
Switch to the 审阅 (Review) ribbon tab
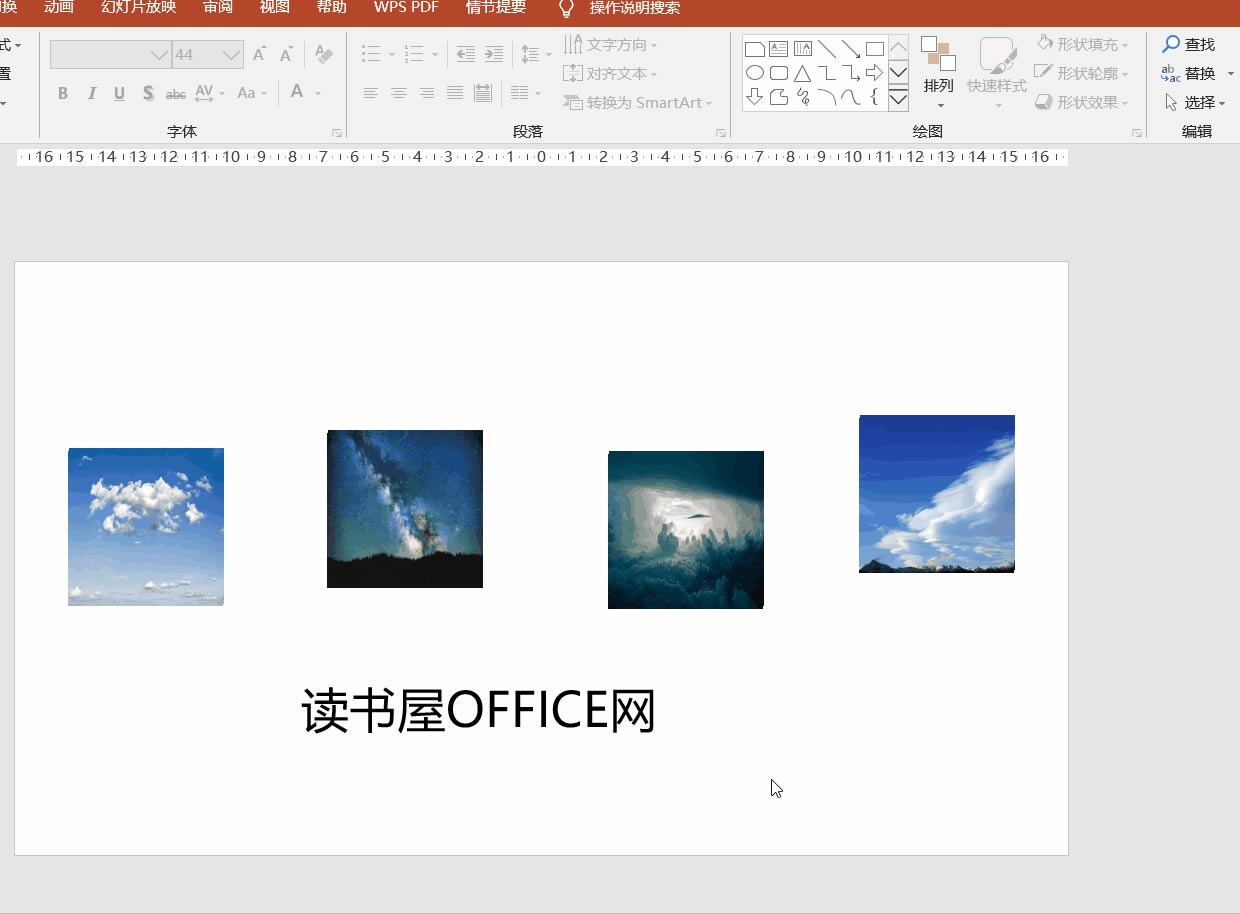coord(217,7)
